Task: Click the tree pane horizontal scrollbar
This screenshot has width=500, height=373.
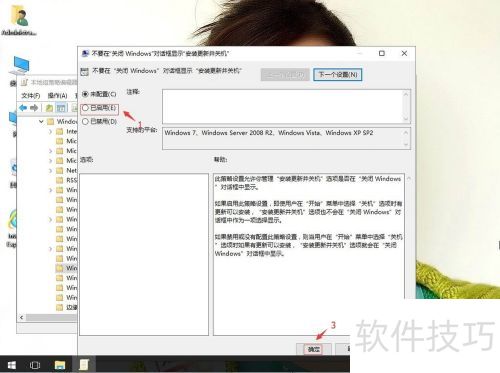Action: [x=49, y=317]
